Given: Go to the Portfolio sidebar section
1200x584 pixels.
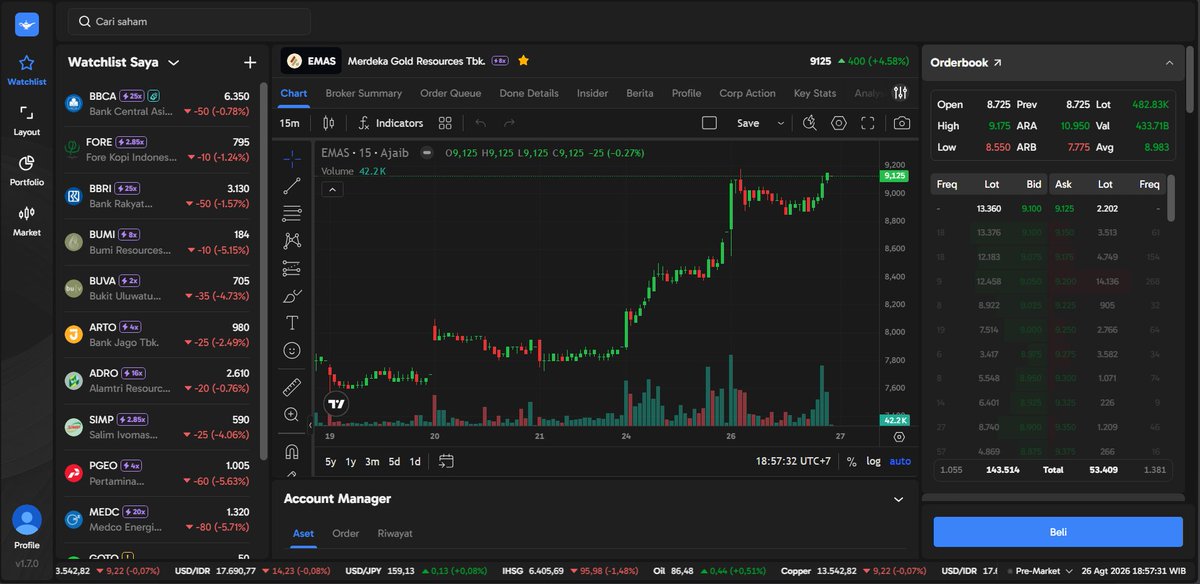Looking at the screenshot, I should (27, 170).
